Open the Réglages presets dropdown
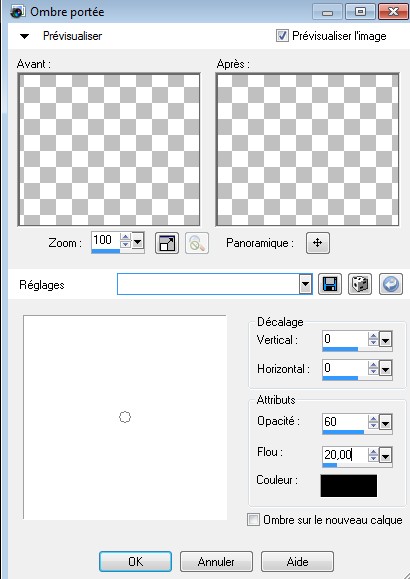Screen dimensions: 410x579 (x=305, y=284)
